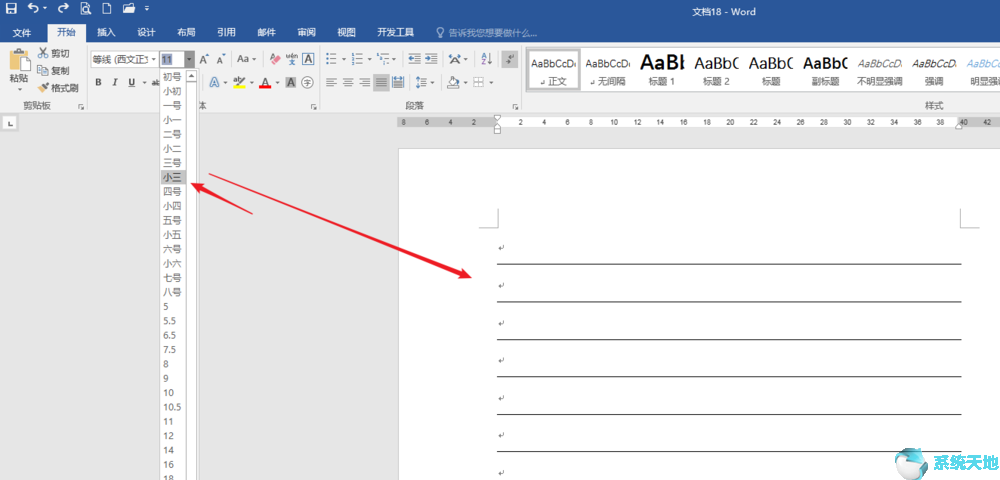The image size is (1000, 480).
Task: Switch to the 设计 (Design) tab
Action: coord(146,33)
